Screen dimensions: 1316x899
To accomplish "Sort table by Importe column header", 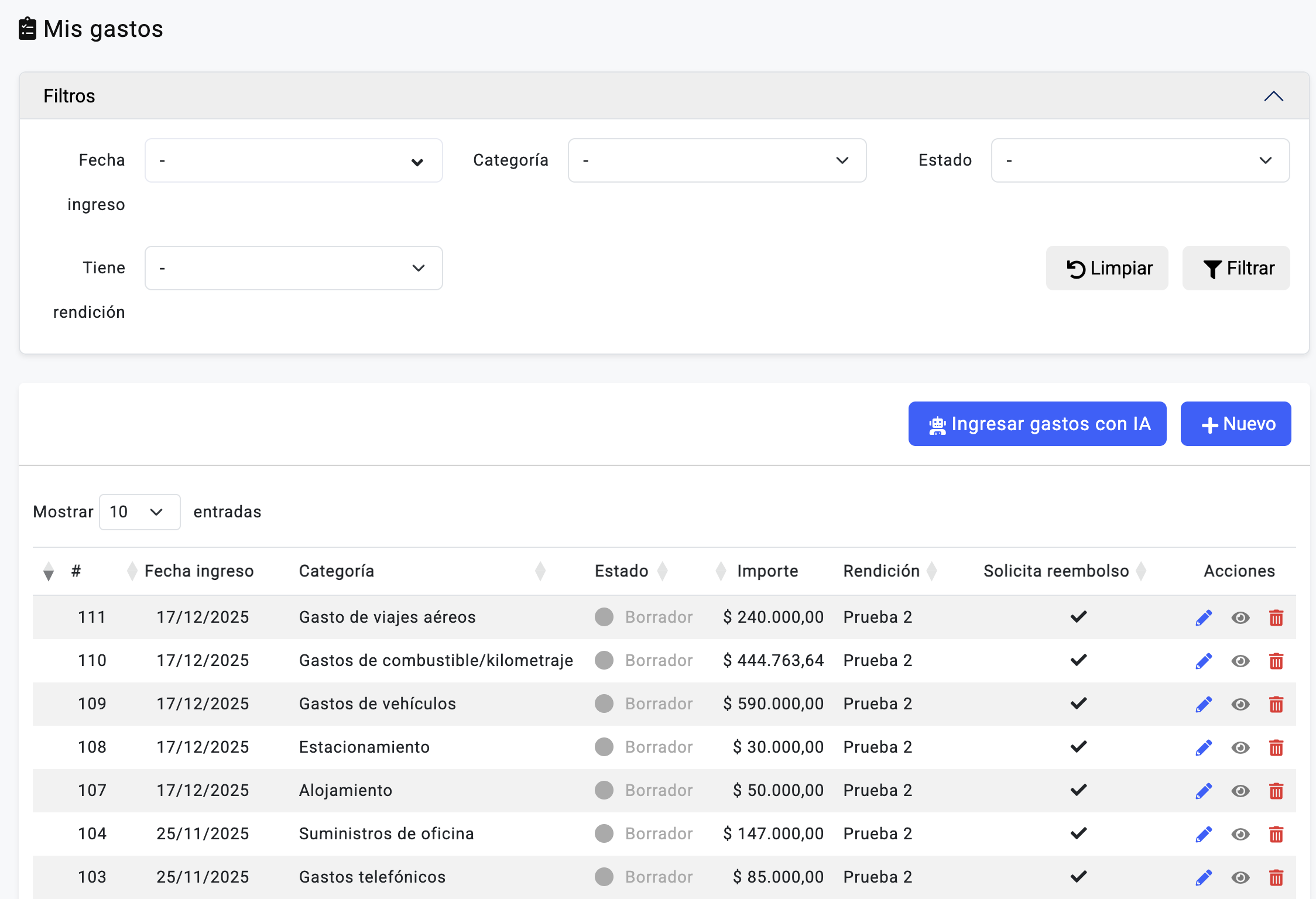I will click(767, 571).
